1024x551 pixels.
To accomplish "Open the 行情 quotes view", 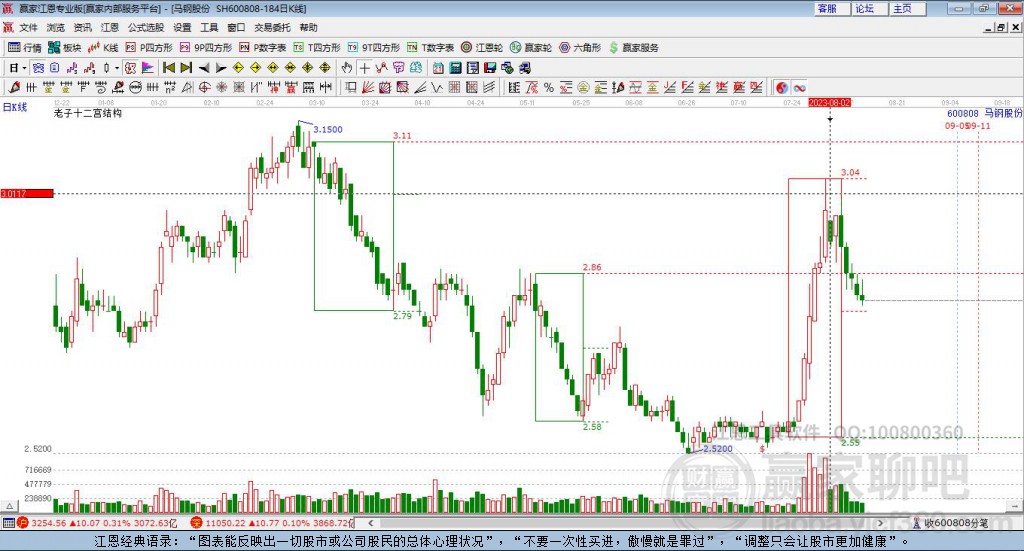I will [x=25, y=48].
